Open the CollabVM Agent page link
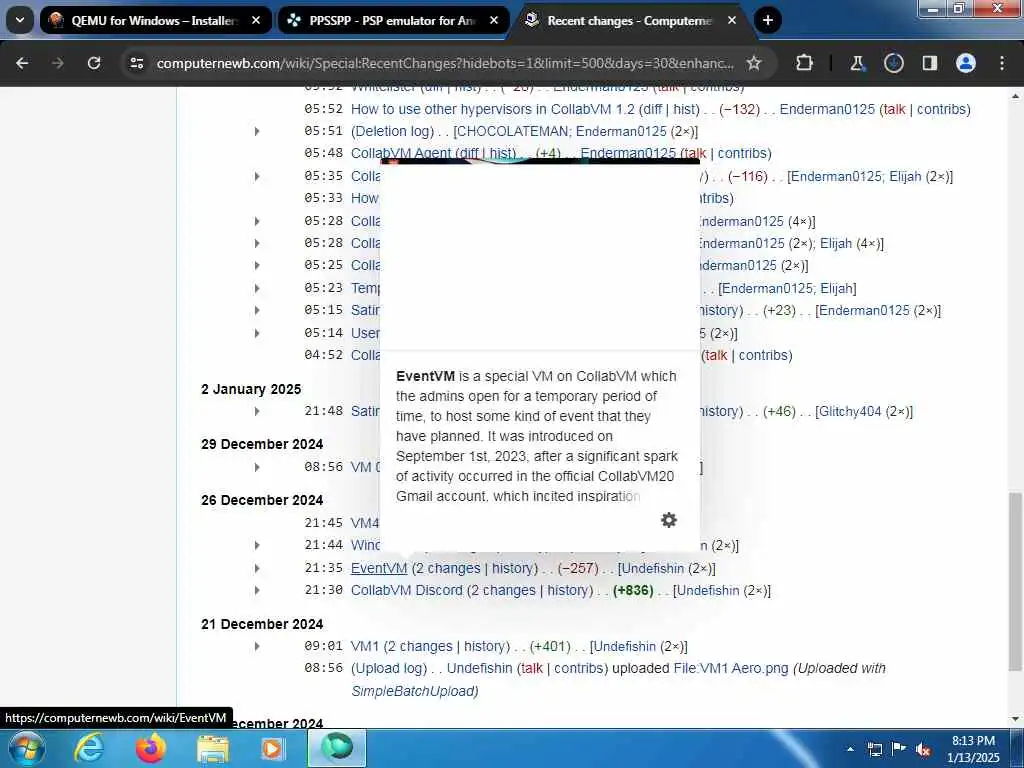 click(x=401, y=153)
